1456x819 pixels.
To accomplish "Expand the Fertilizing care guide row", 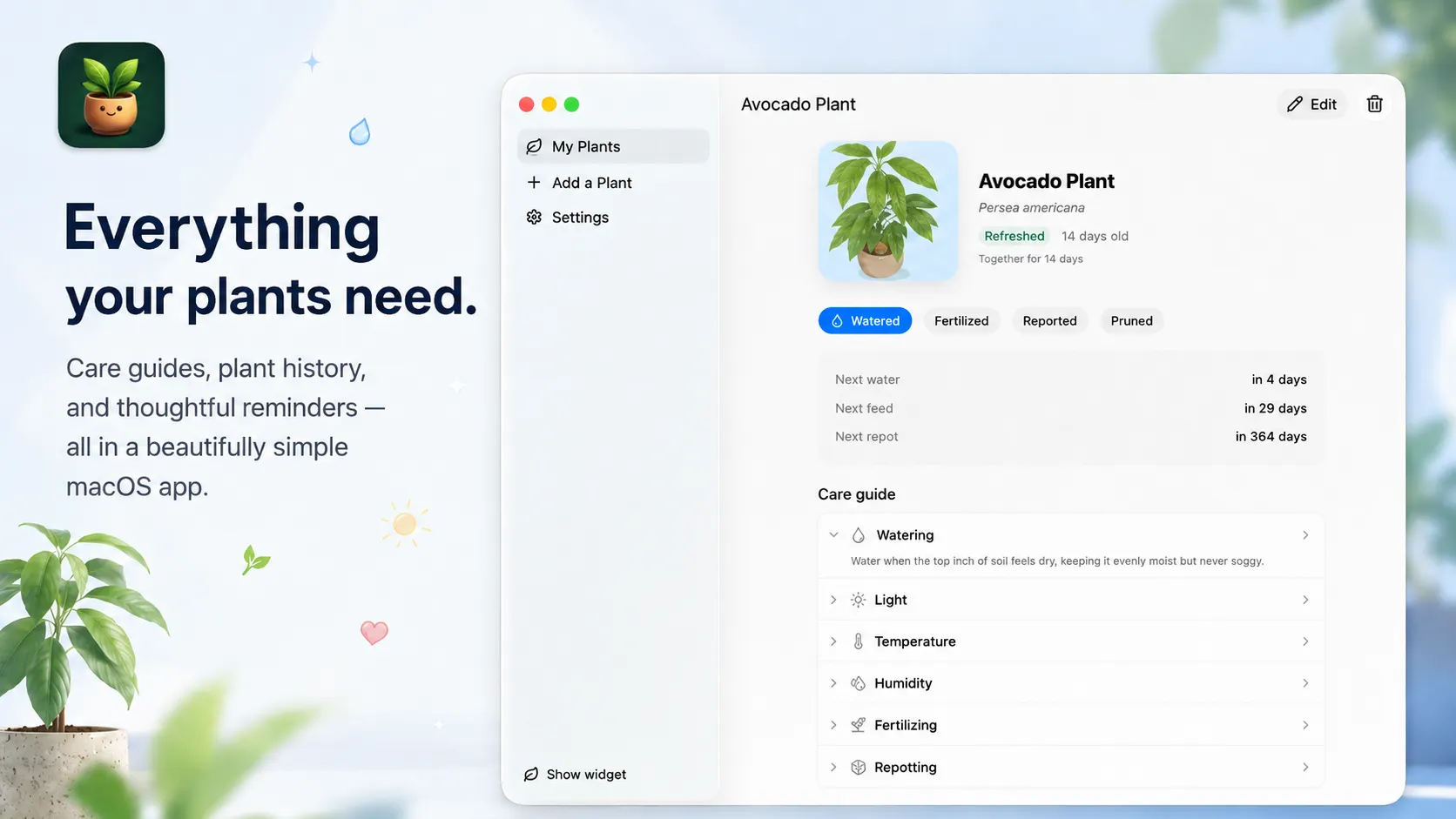I will [x=833, y=725].
